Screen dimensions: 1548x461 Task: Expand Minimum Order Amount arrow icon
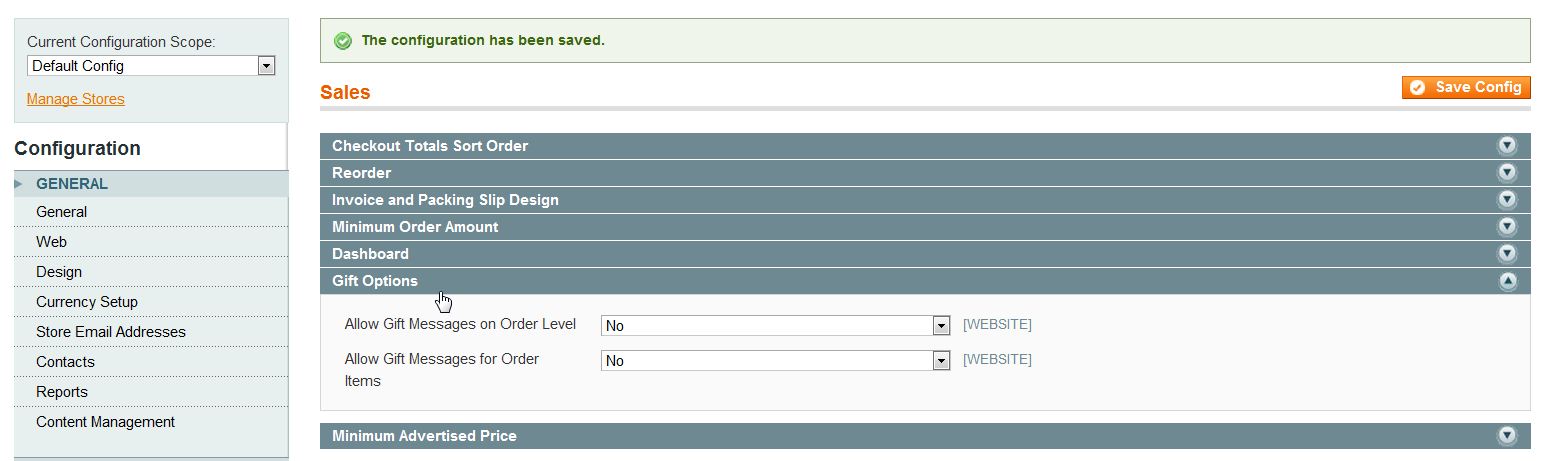tap(1506, 227)
